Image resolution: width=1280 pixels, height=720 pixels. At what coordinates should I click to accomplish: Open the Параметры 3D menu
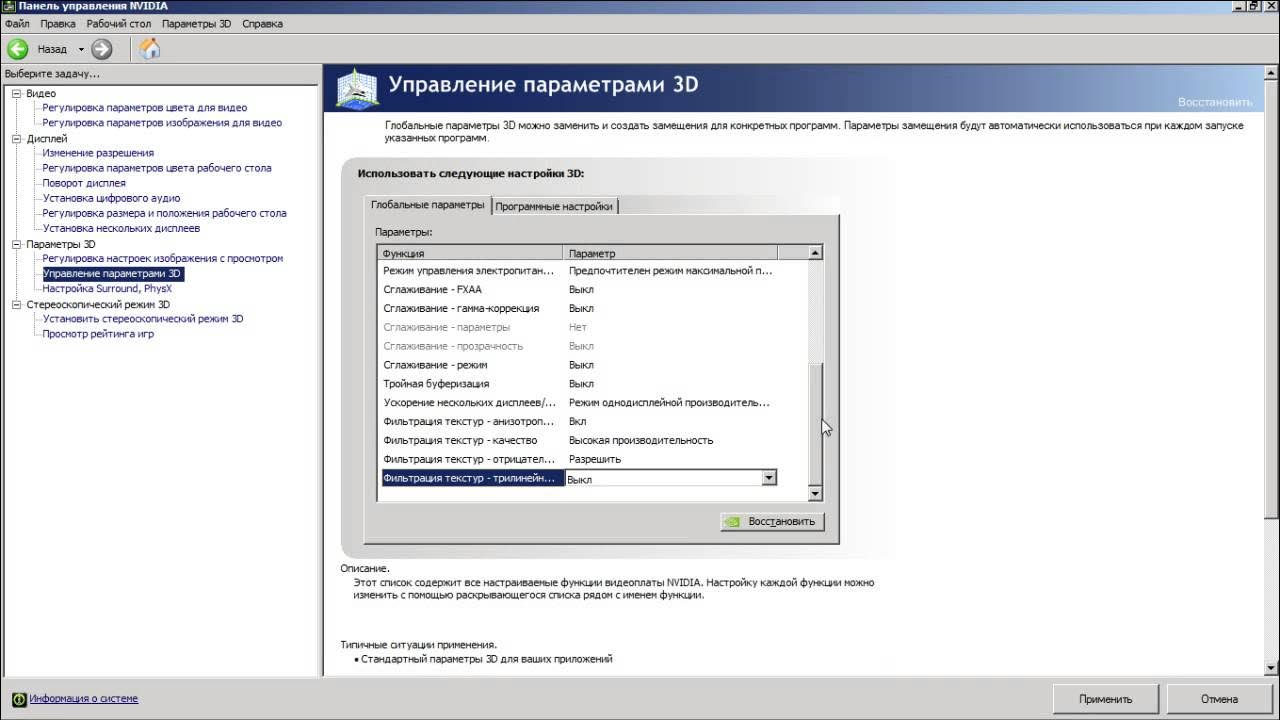tap(198, 23)
